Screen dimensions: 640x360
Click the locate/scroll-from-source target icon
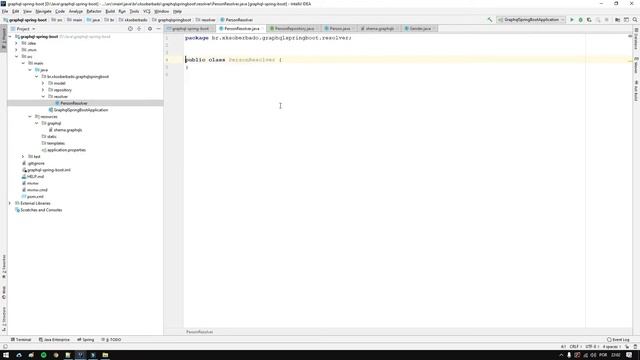click(130, 29)
